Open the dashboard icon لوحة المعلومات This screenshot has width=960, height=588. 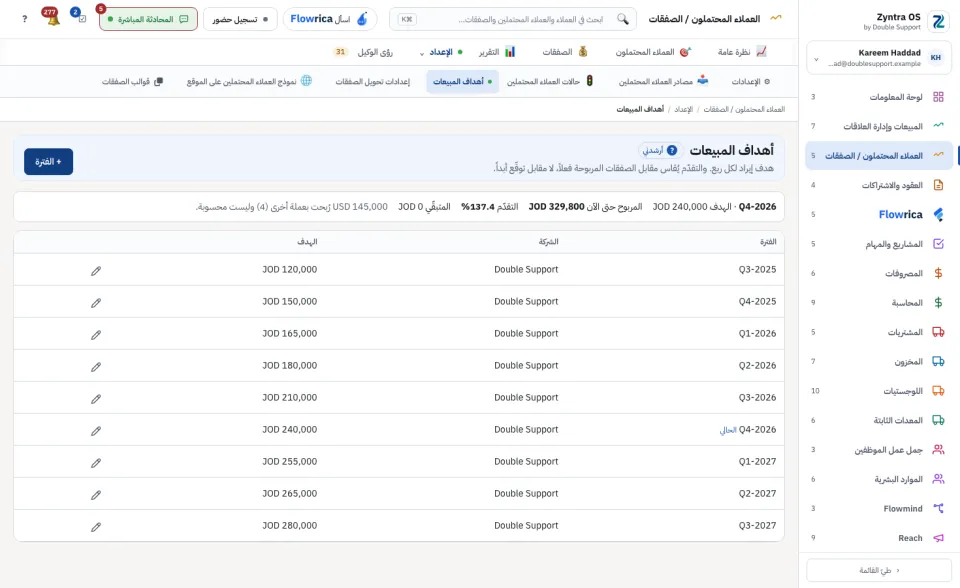tap(938, 97)
